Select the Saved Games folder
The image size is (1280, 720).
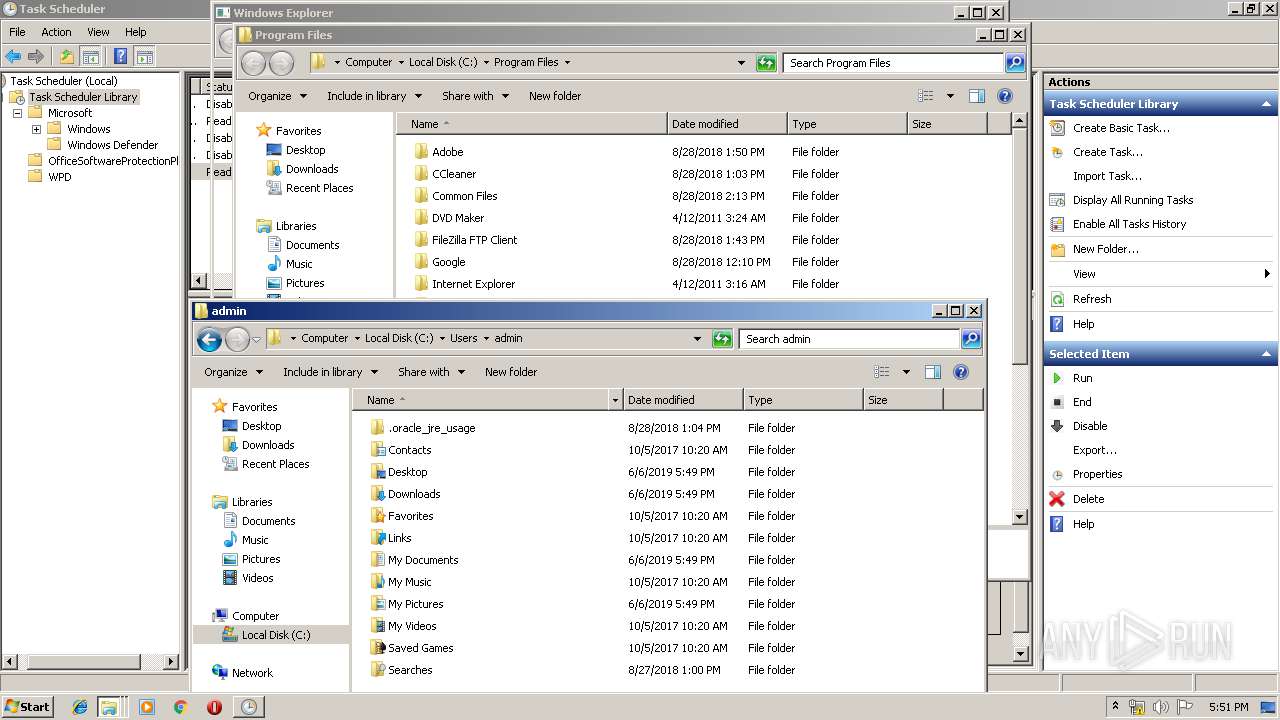421,648
